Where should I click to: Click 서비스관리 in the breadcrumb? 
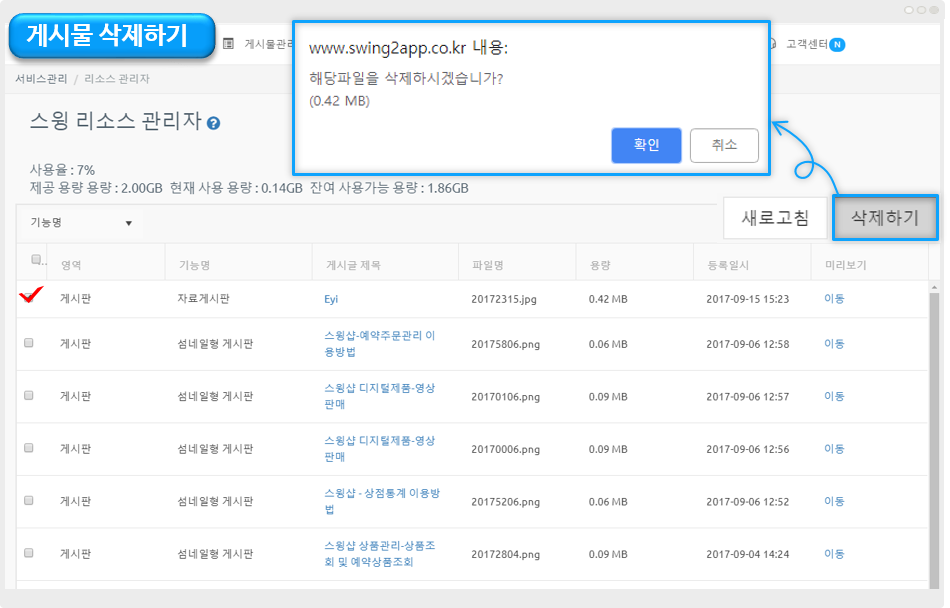[x=41, y=79]
